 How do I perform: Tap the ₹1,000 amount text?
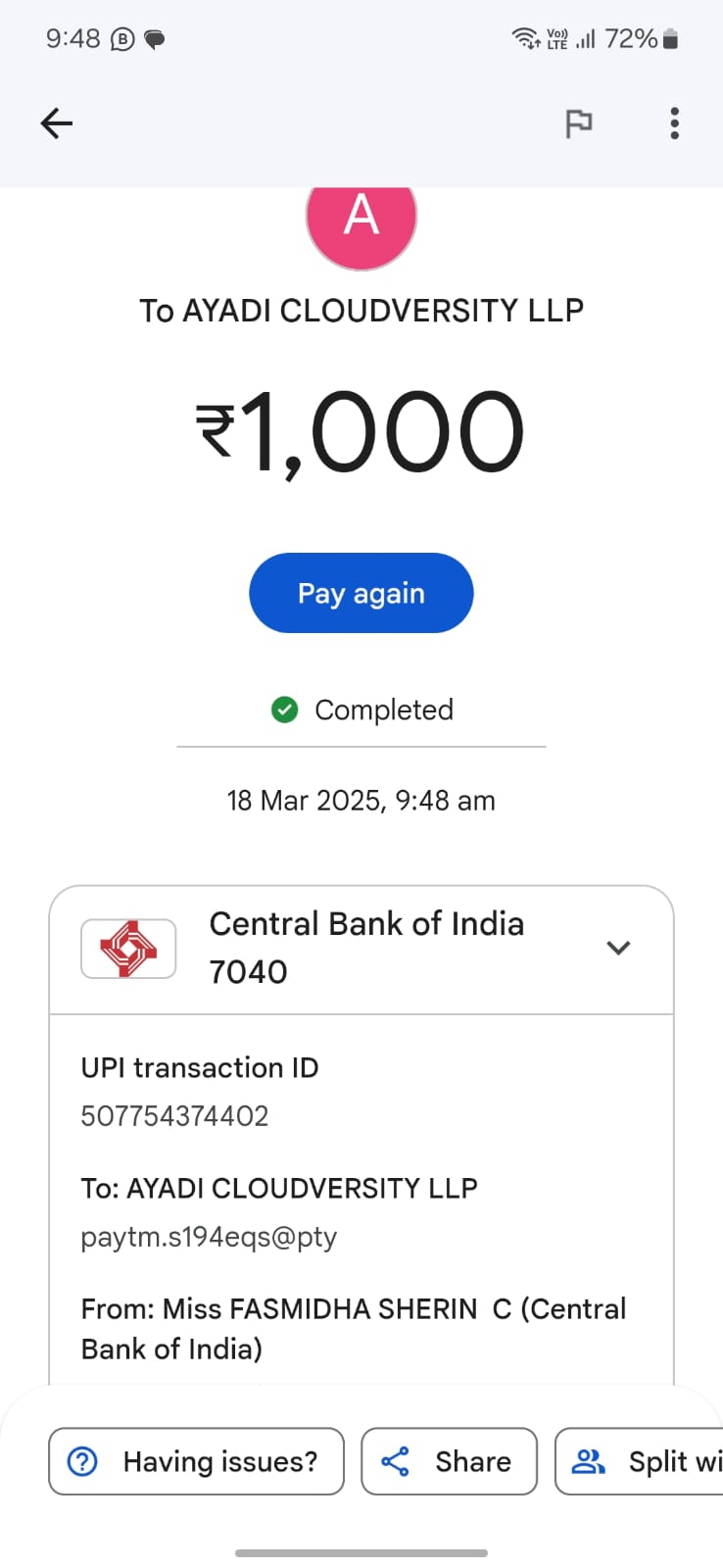tap(361, 431)
